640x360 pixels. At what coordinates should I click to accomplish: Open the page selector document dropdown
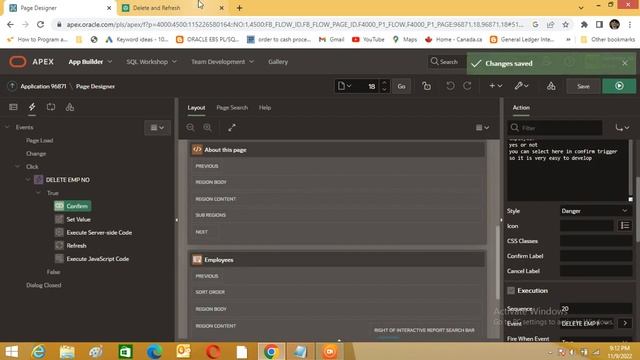[x=344, y=86]
